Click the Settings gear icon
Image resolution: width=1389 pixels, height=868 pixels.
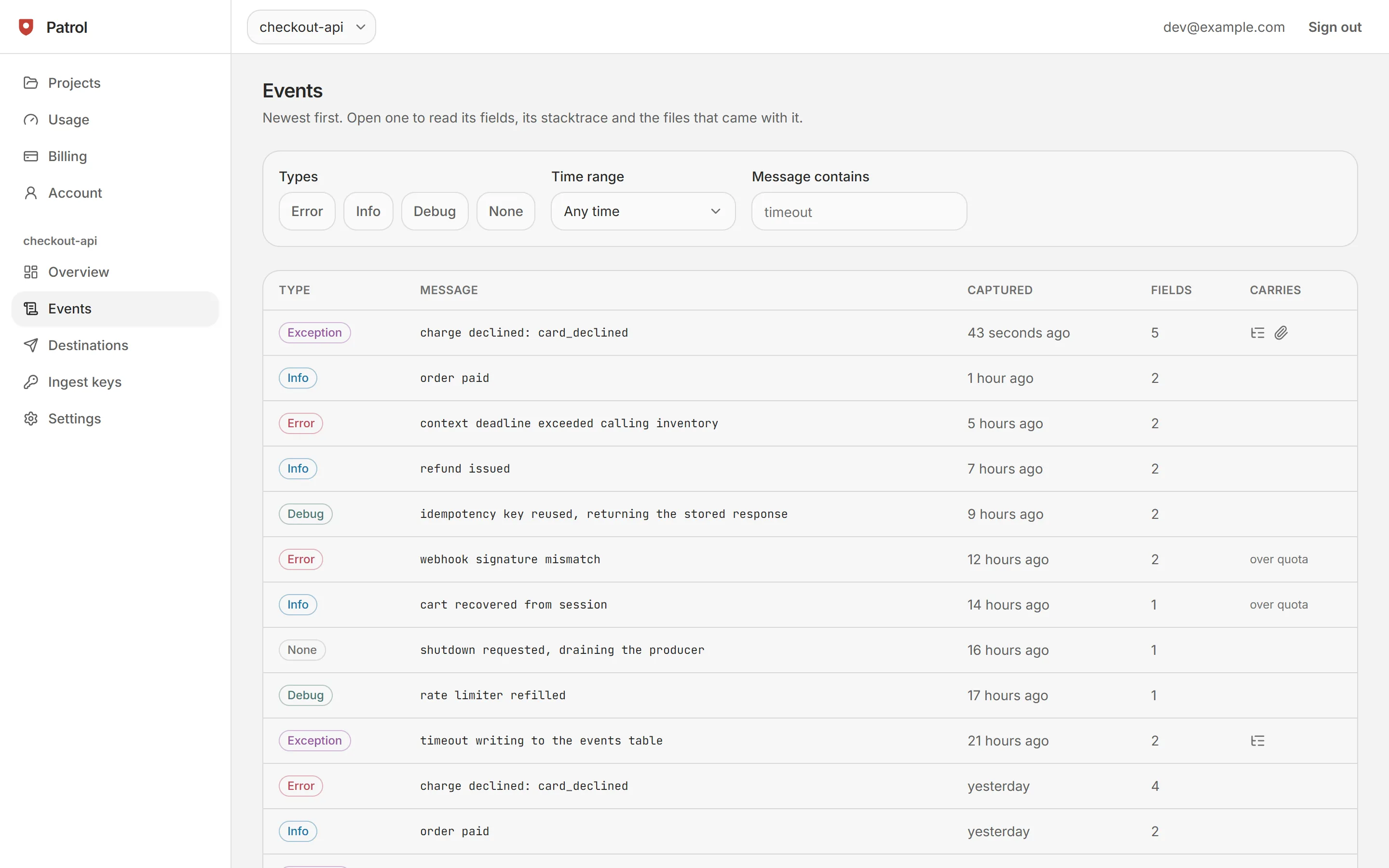pyautogui.click(x=31, y=419)
